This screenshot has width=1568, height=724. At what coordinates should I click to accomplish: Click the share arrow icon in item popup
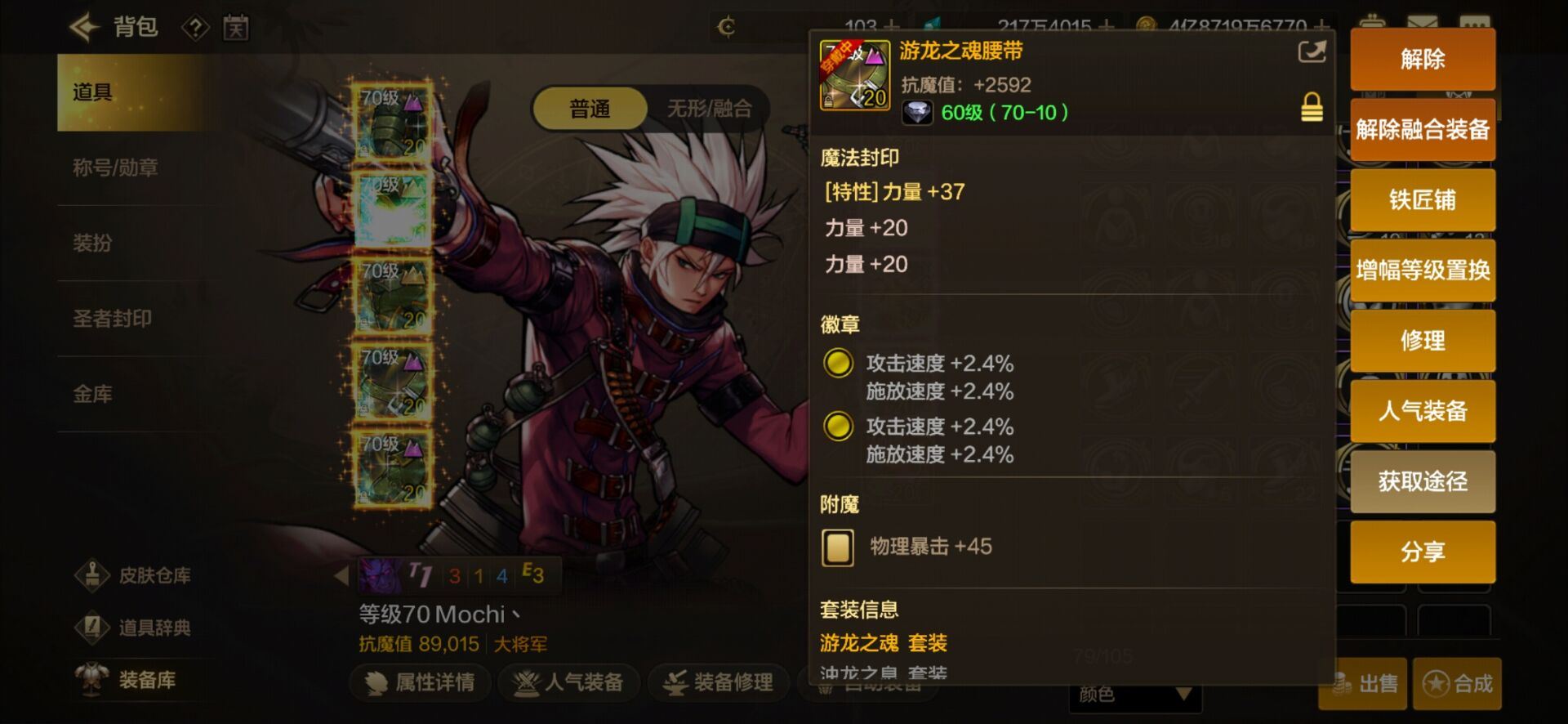[x=1312, y=52]
